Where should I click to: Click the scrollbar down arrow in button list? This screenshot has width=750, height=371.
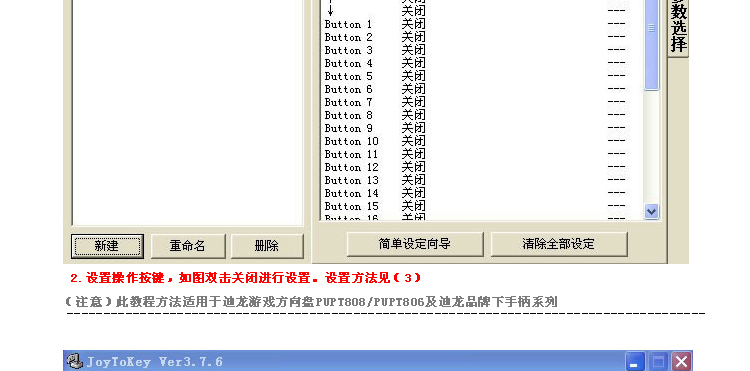pos(651,211)
